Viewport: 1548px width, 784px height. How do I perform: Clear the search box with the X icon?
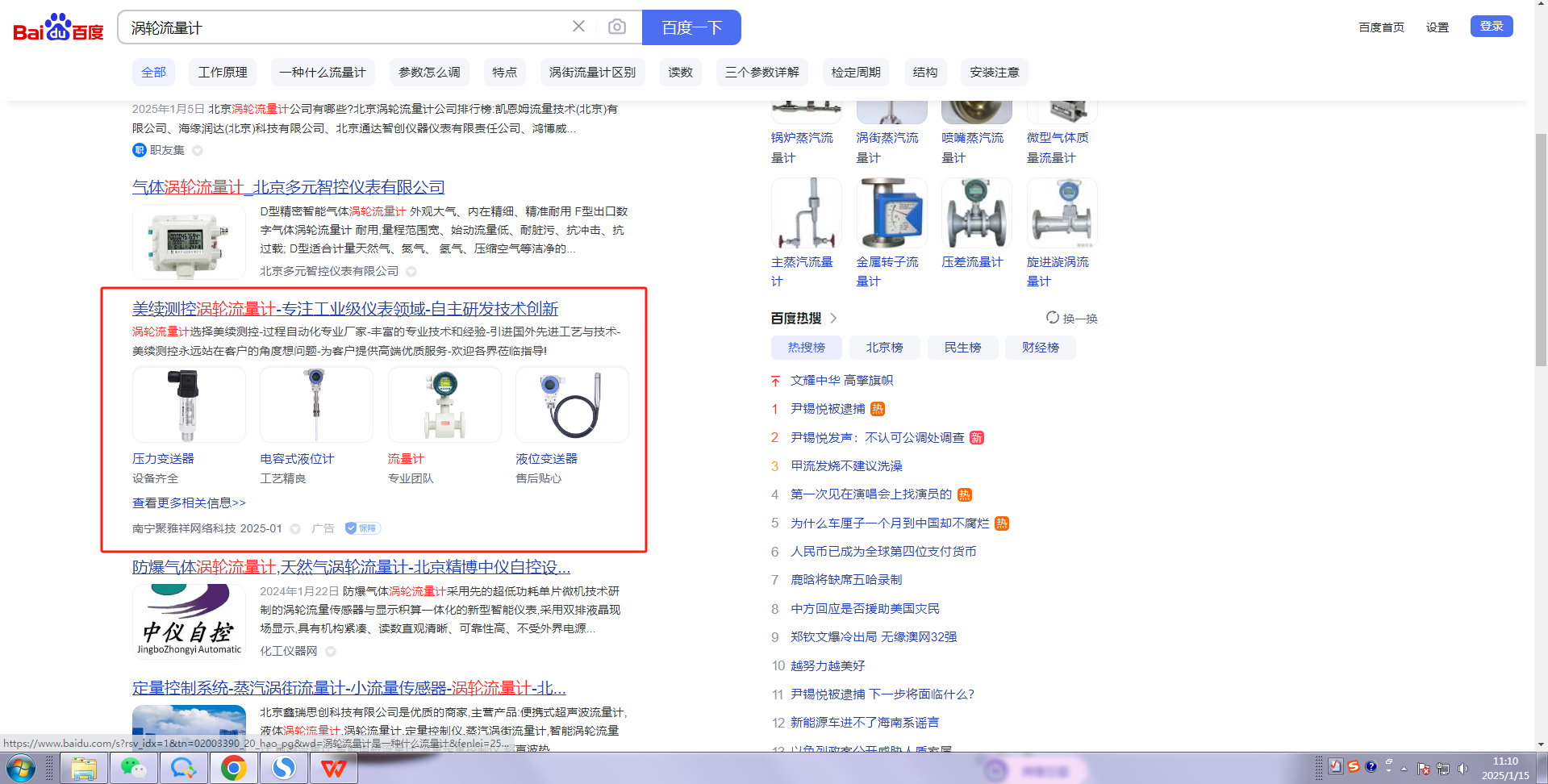point(578,27)
